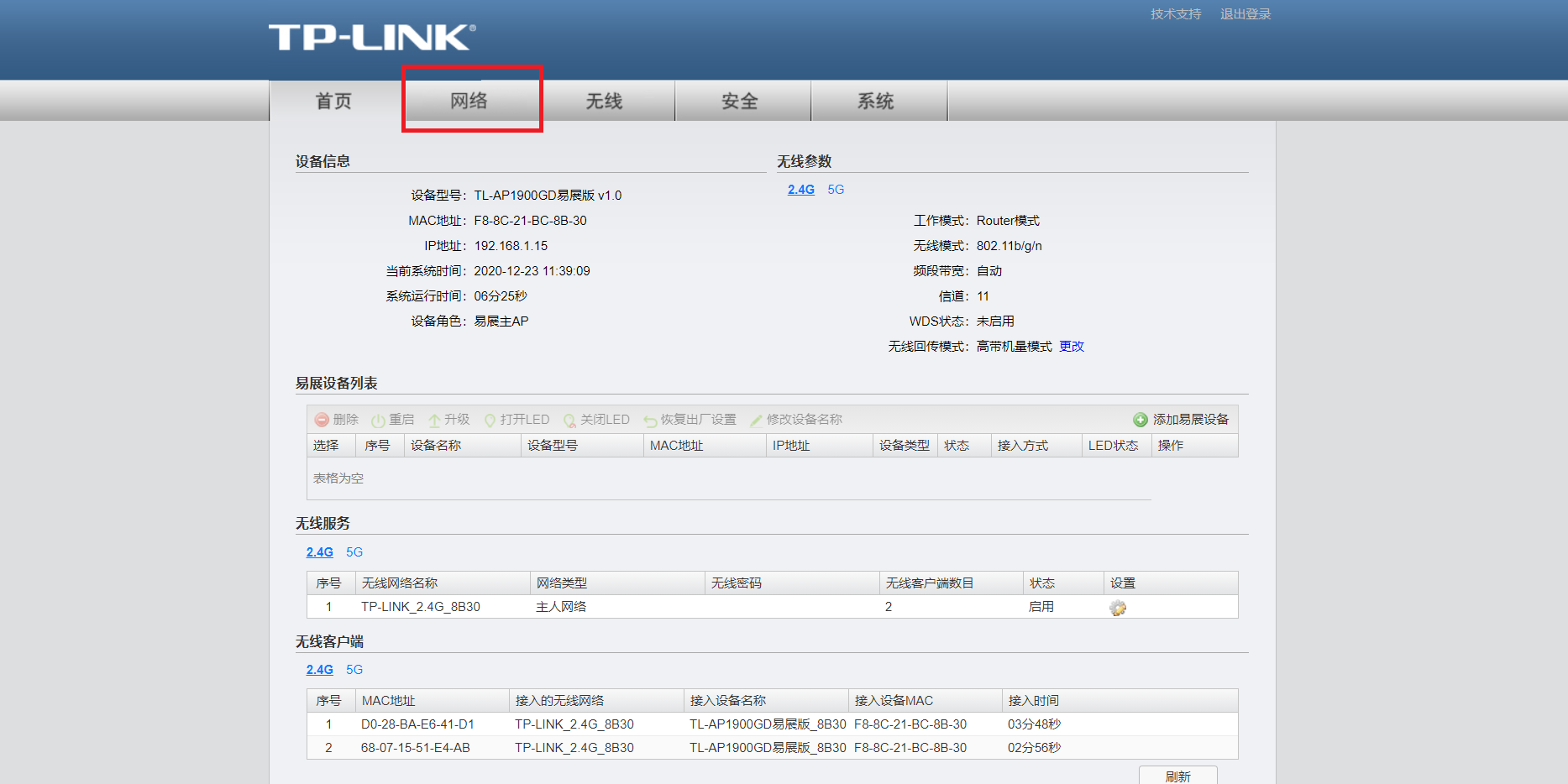
Task: Switch wireless service view to 5G
Action: coord(354,551)
